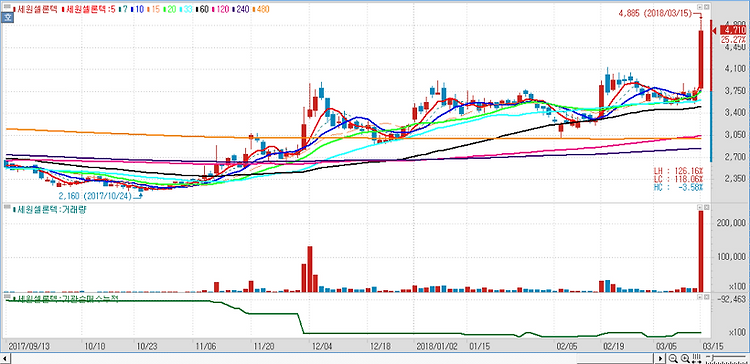Select the 세원셀론텍 :5 moving average legend
The height and width of the screenshot is (364, 750).
point(88,9)
